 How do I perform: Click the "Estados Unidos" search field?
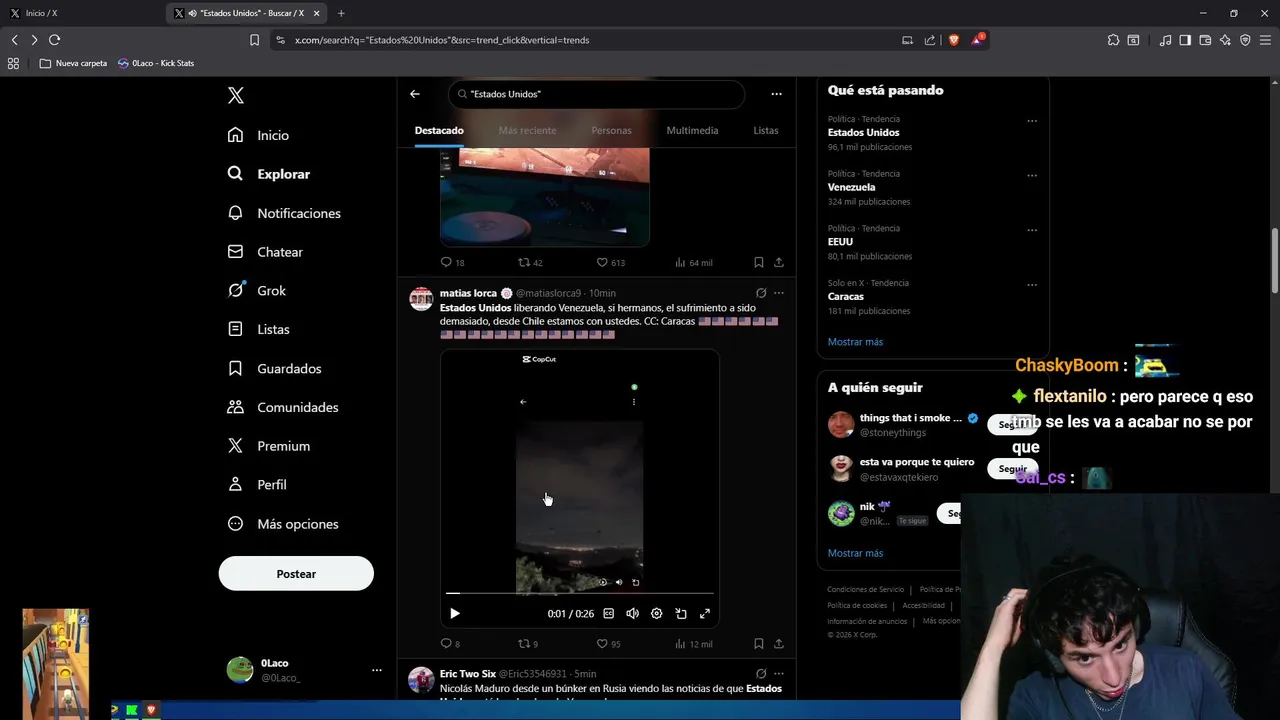point(596,94)
